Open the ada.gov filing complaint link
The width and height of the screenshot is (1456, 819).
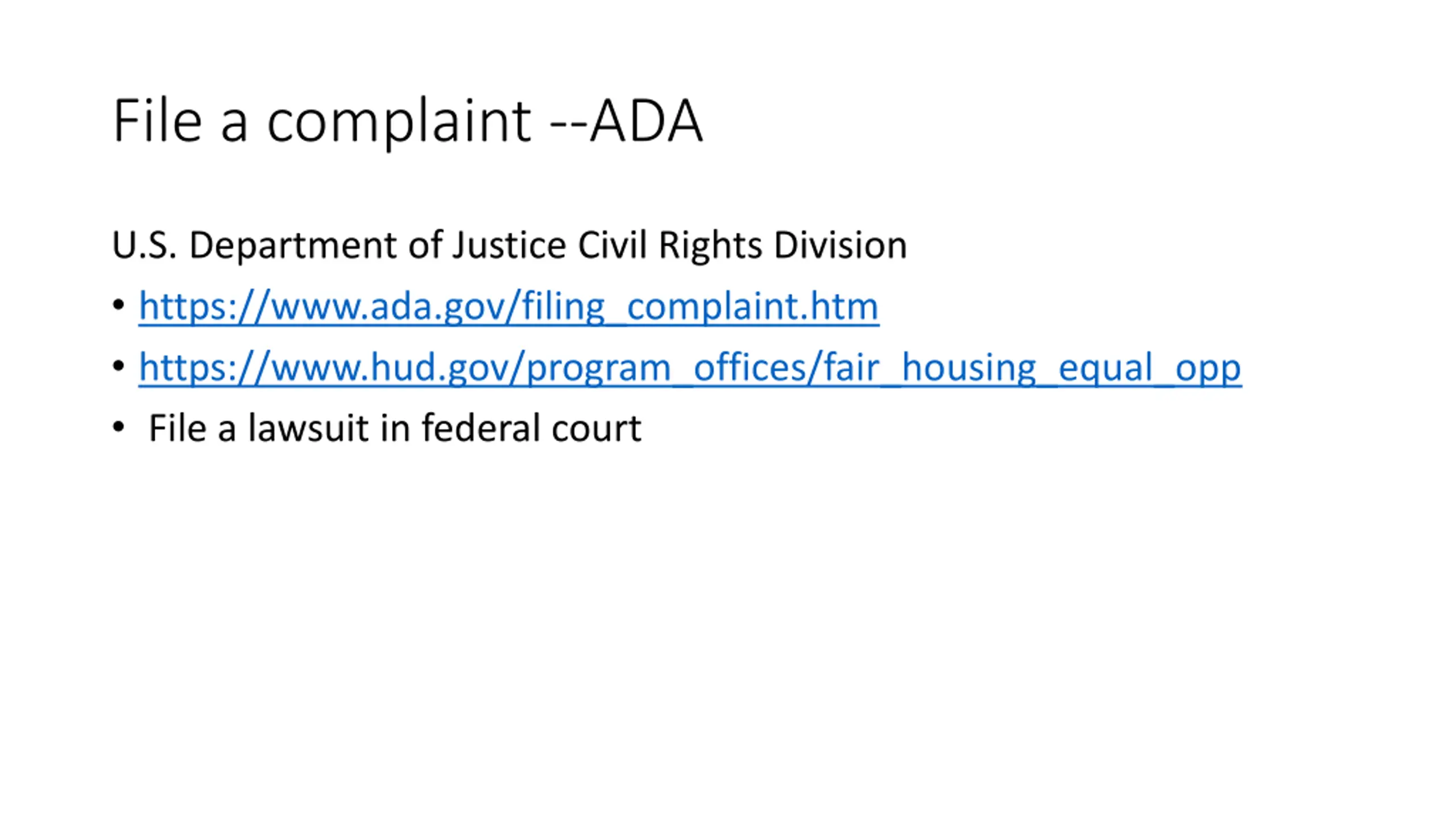pyautogui.click(x=508, y=307)
